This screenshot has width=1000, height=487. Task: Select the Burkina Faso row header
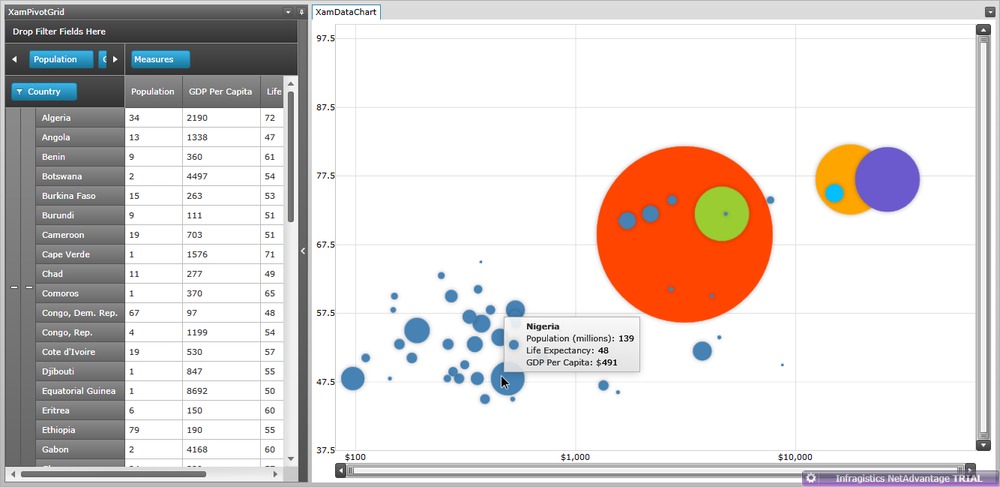click(80, 196)
